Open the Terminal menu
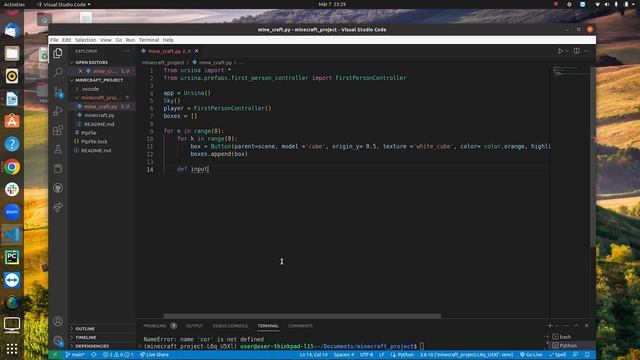This screenshot has height=360, width=640. (x=149, y=40)
